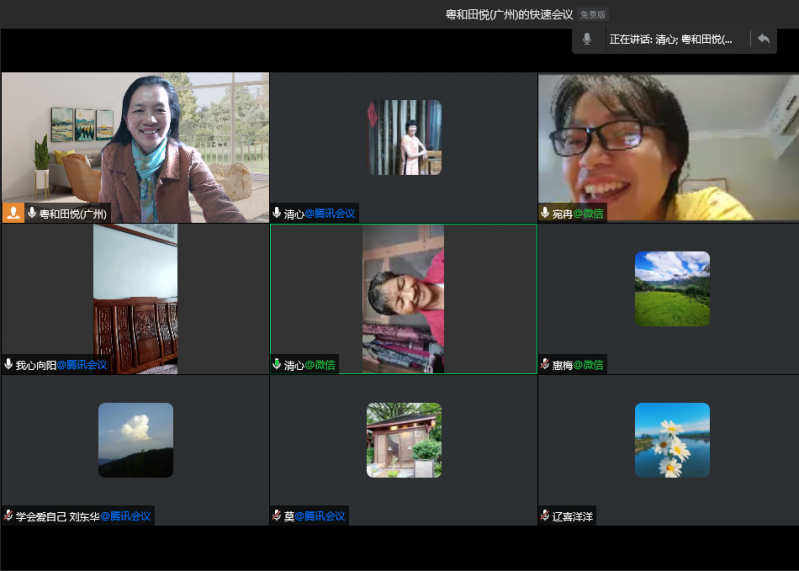Click the 正在讲话 speaker status text
Screen dimensions: 799x571
coord(670,39)
